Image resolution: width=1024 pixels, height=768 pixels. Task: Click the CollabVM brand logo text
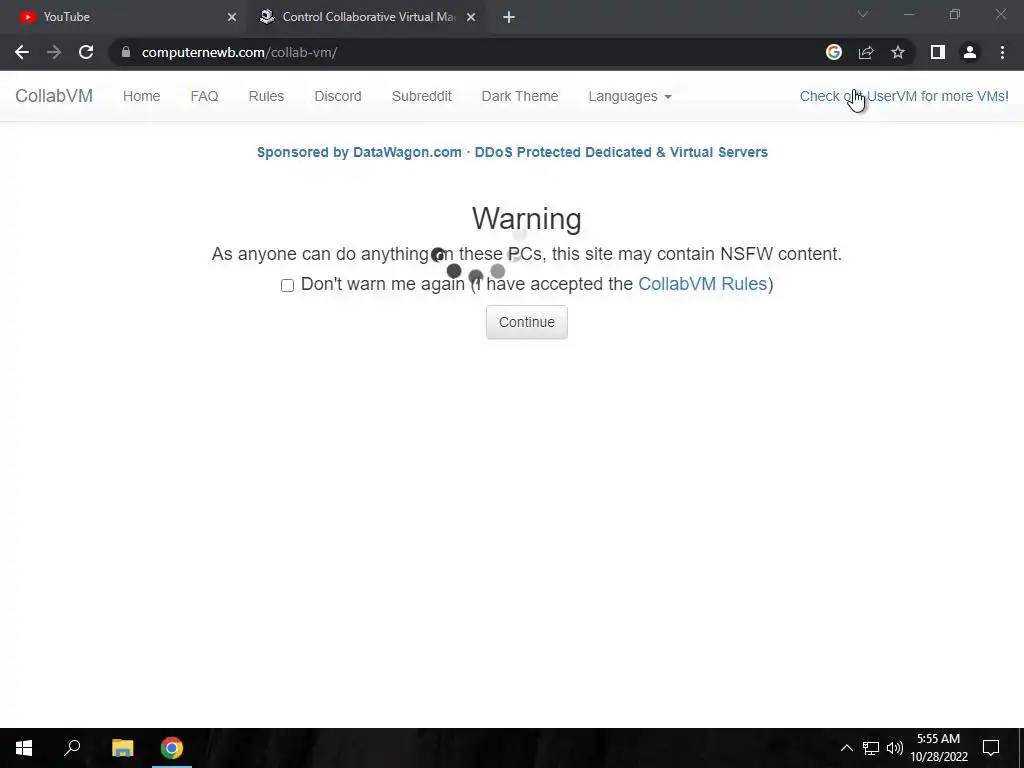click(54, 96)
